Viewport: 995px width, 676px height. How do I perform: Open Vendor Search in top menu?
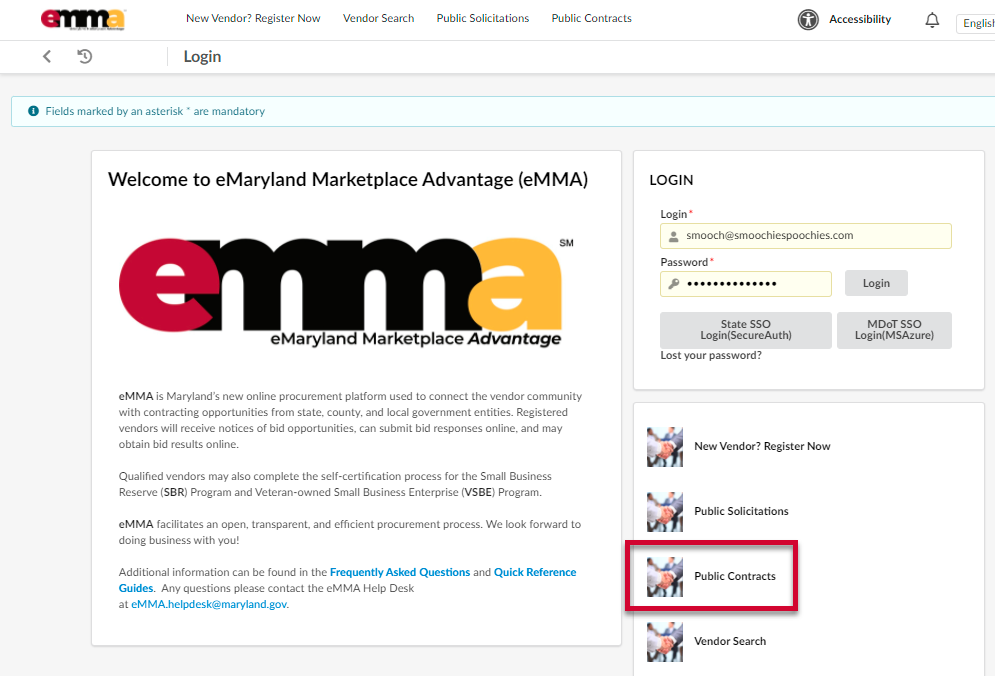pos(378,18)
